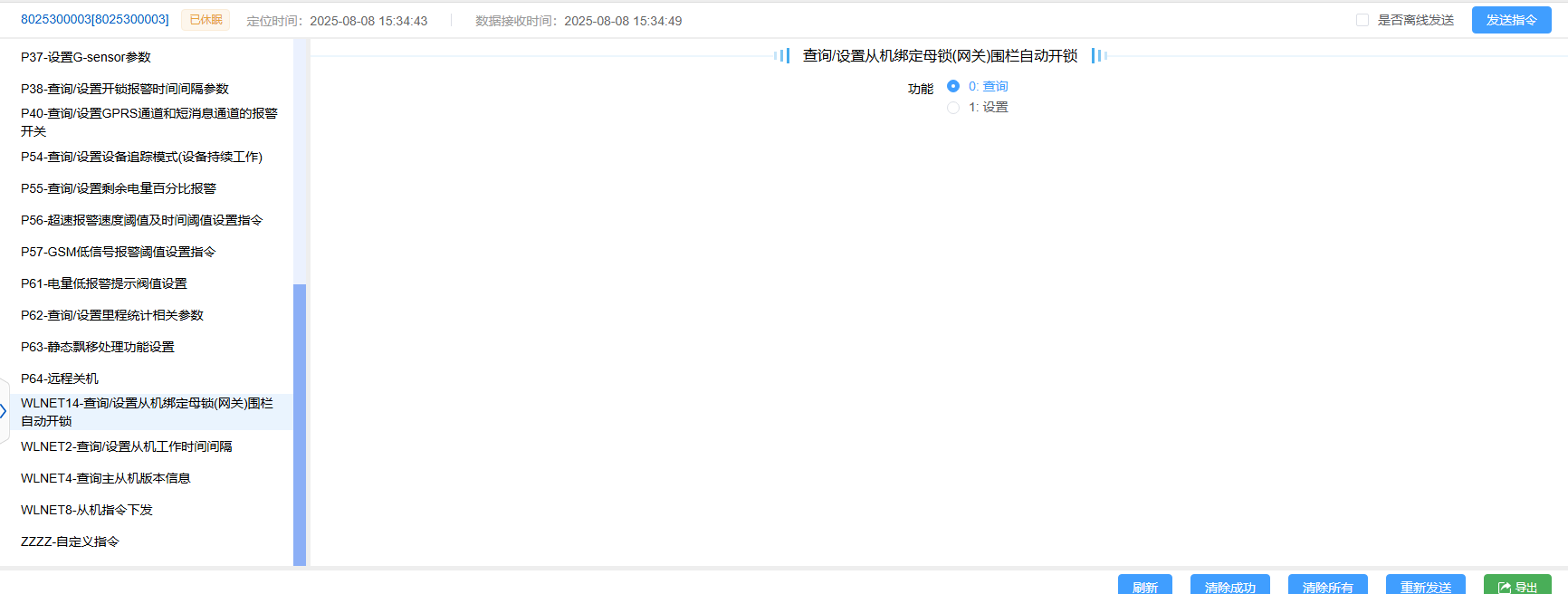The height and width of the screenshot is (594, 1568).
Task: Select the "1: 设置" radio option
Action: click(953, 107)
